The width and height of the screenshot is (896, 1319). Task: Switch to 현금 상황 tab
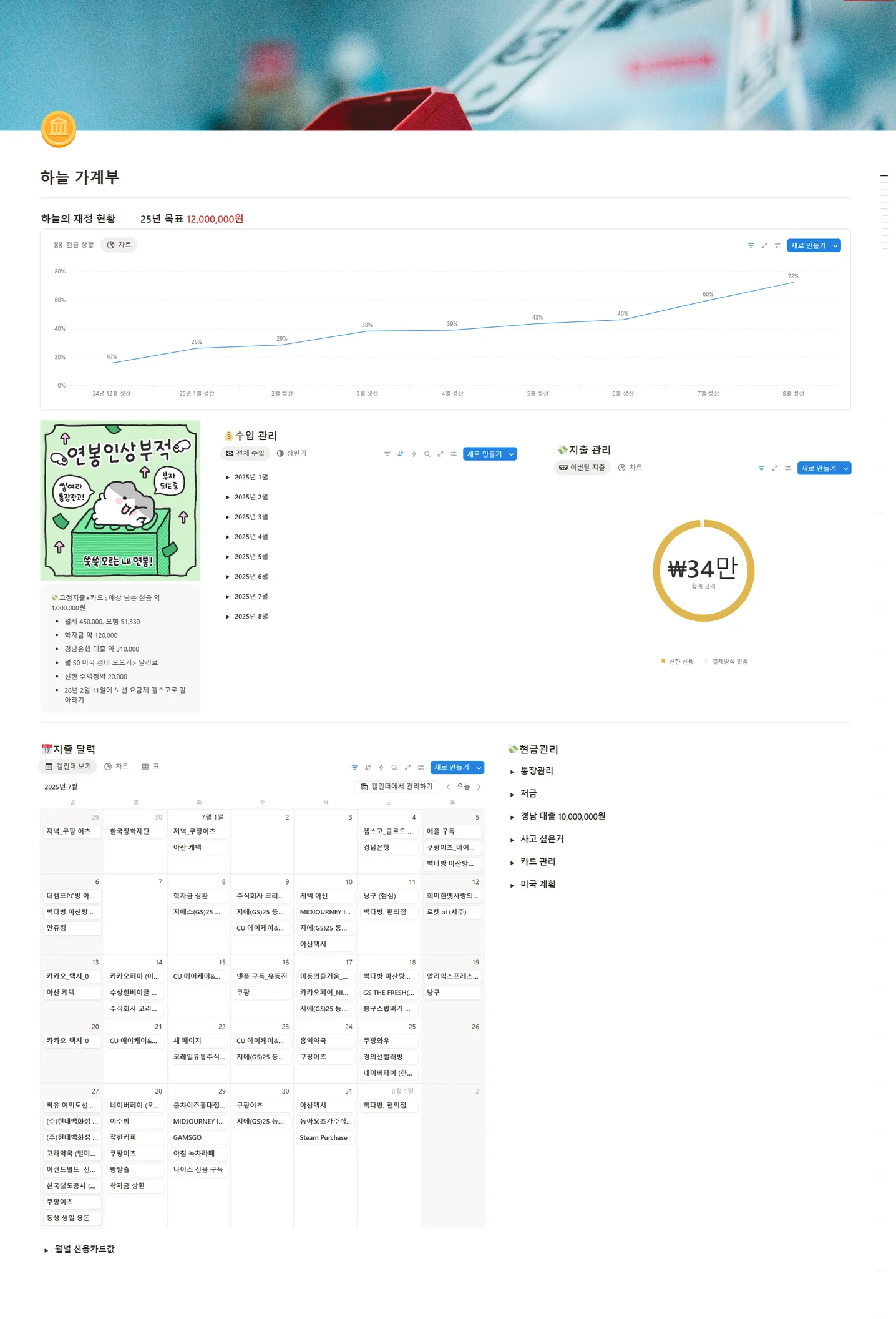[x=74, y=245]
